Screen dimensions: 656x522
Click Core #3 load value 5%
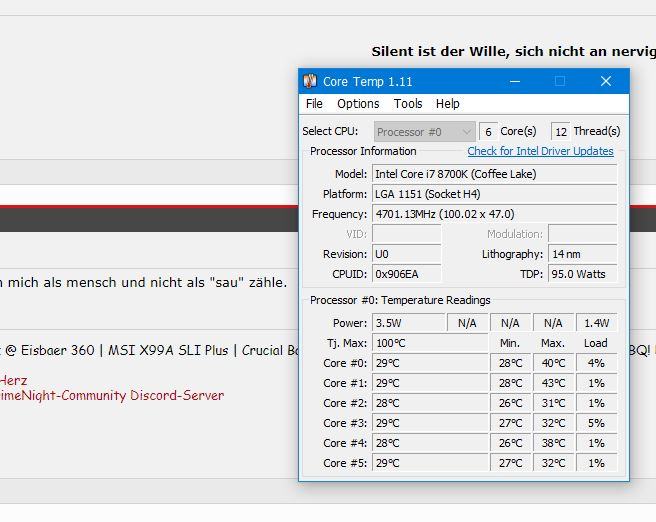[x=597, y=423]
